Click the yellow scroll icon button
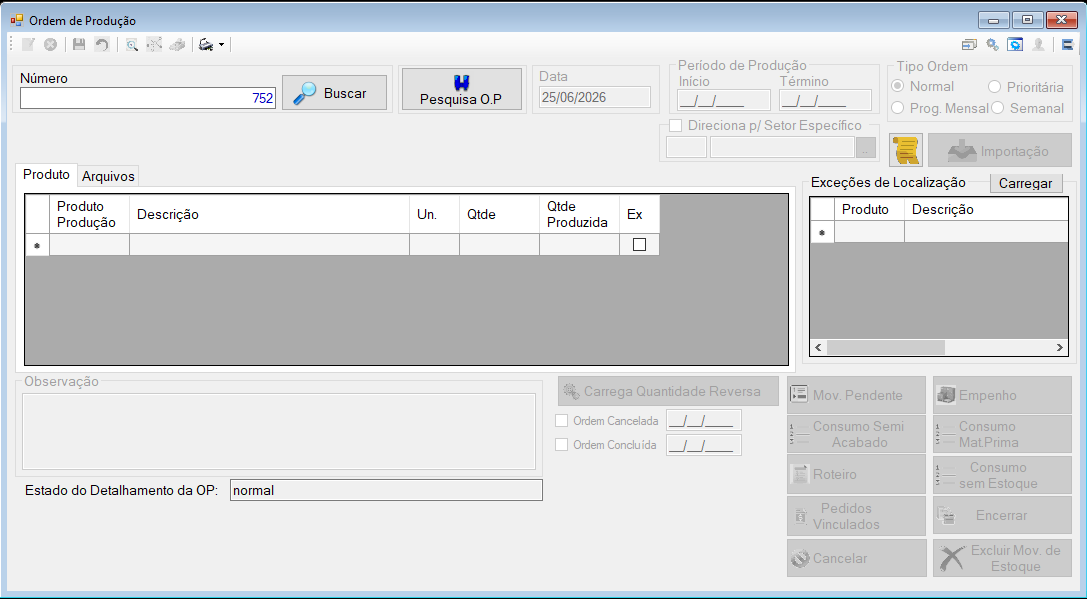This screenshot has height=599, width=1087. (x=906, y=150)
